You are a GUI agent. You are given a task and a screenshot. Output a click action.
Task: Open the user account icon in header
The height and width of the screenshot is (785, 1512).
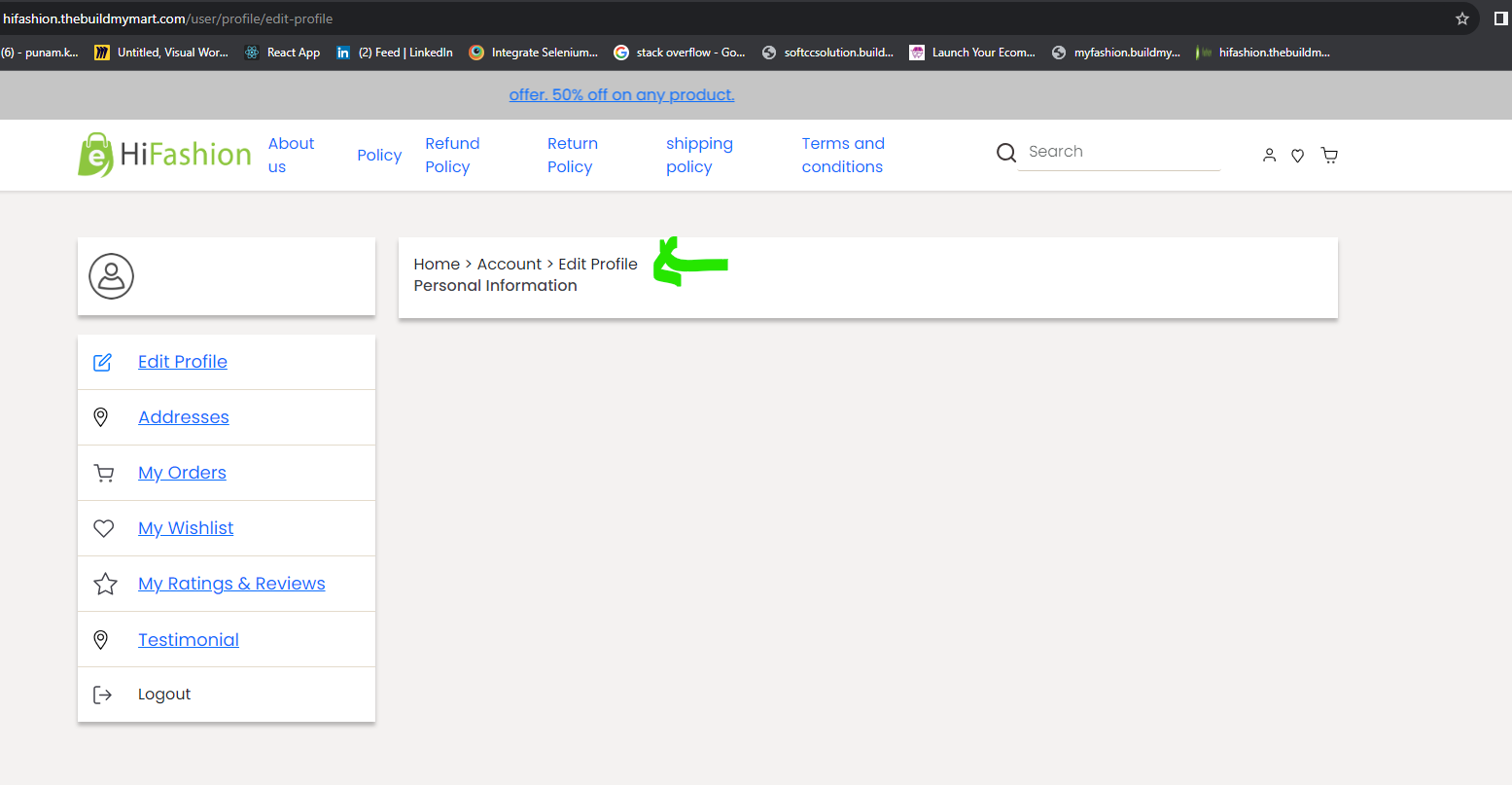(1269, 155)
